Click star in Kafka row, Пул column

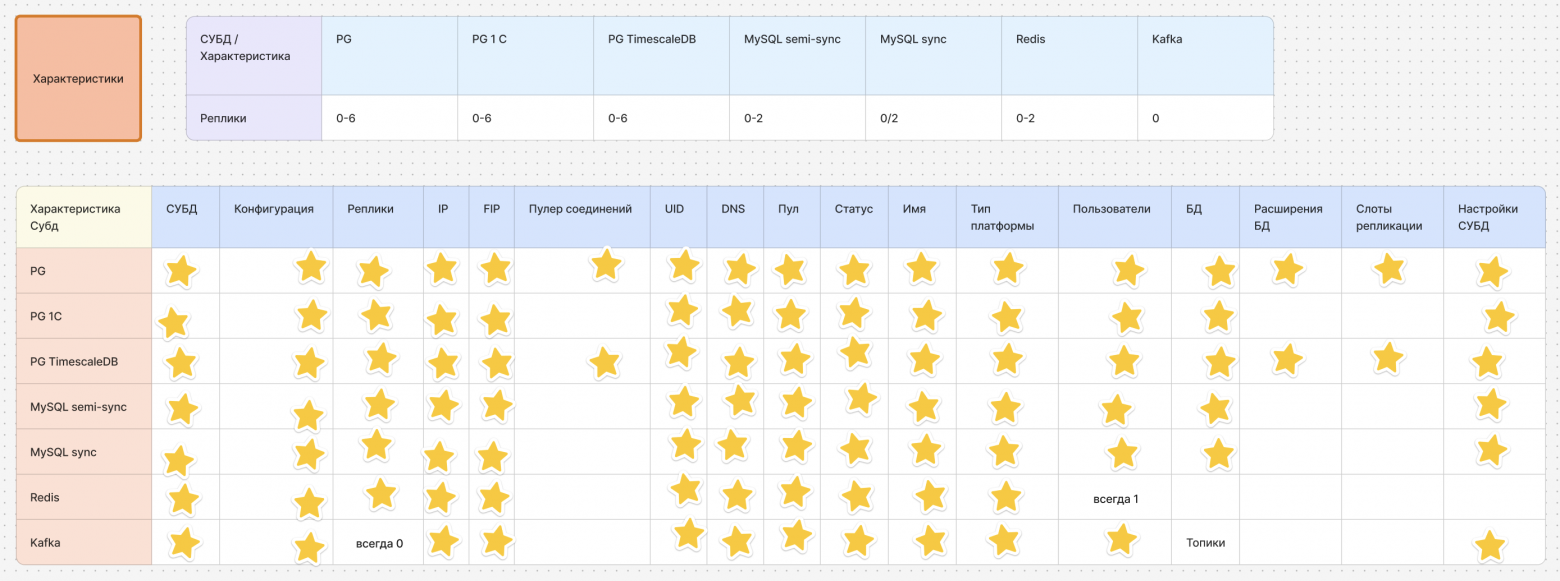pos(797,535)
